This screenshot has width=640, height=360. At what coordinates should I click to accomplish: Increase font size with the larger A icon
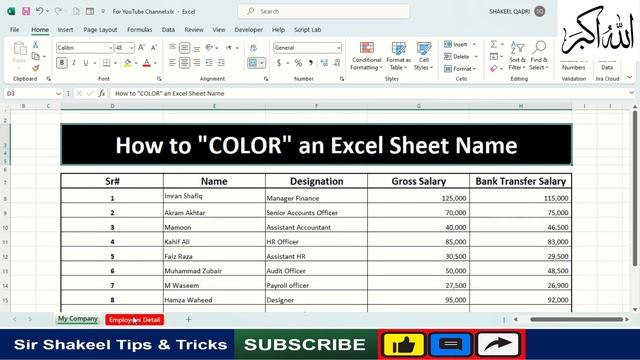[142, 48]
